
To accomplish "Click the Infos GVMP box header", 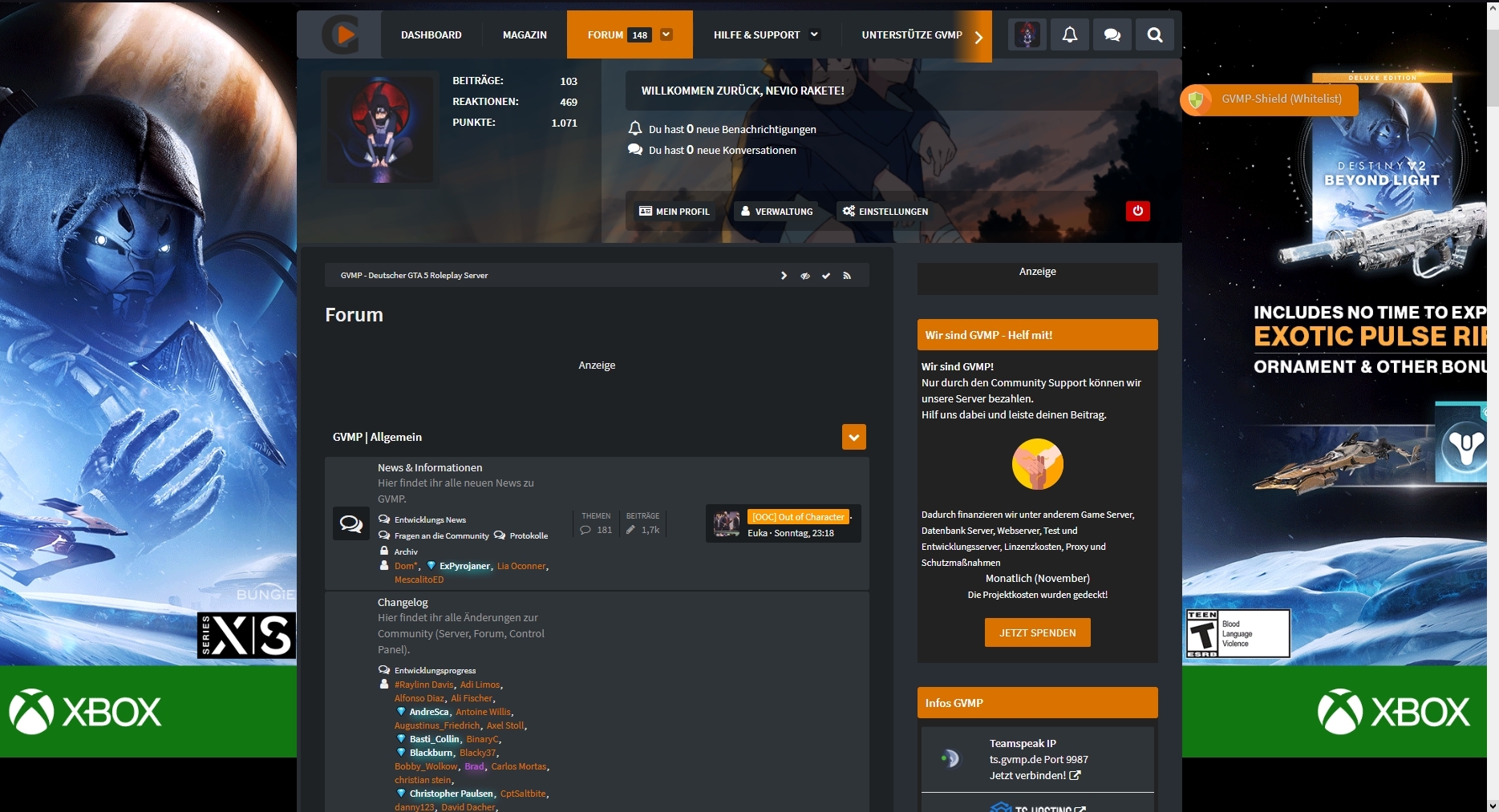I will click(x=1038, y=703).
